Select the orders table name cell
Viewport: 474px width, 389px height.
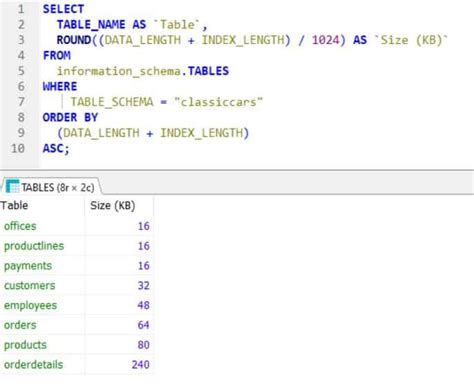(42, 325)
